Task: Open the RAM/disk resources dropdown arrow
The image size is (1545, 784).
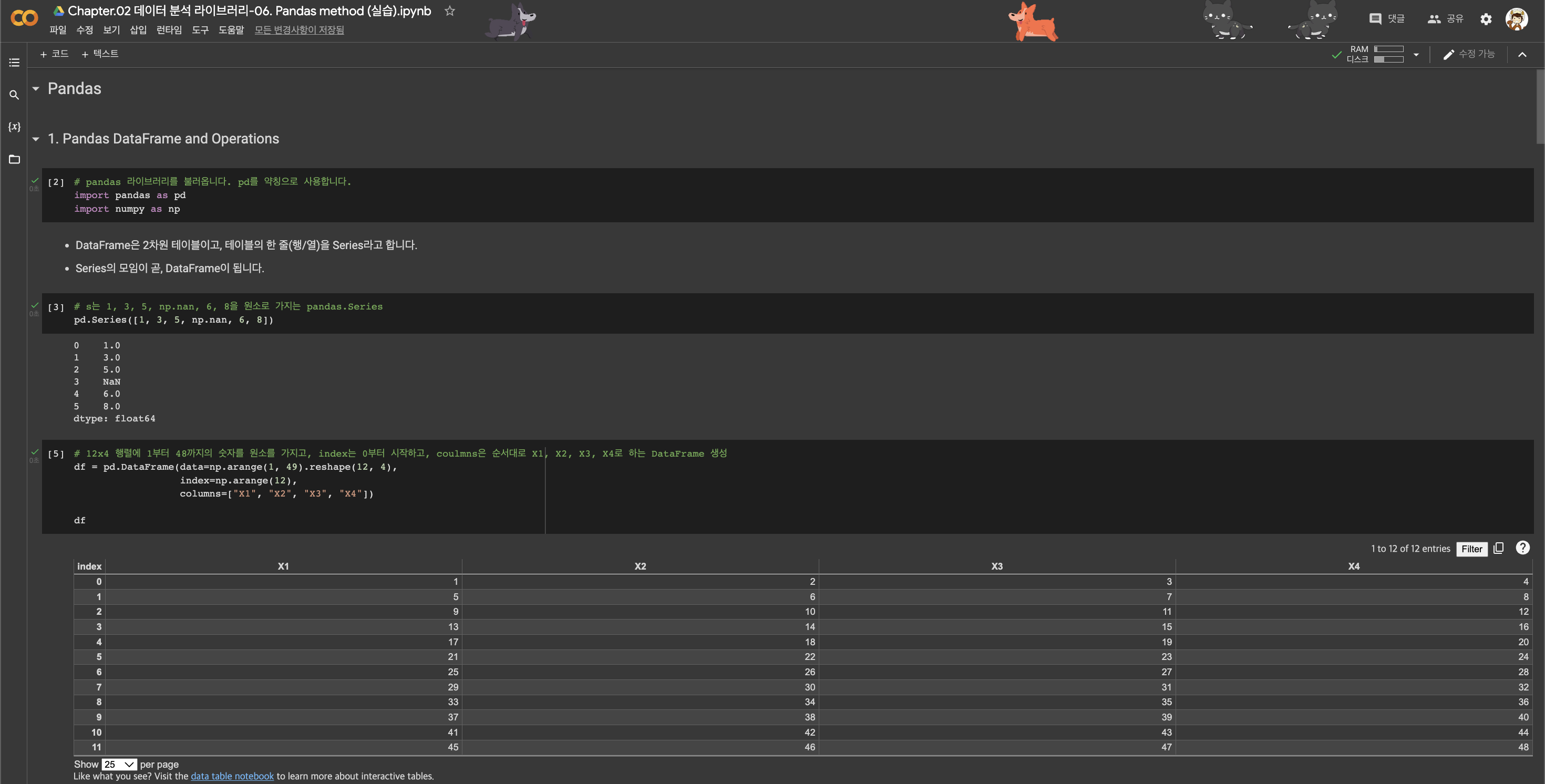Action: point(1416,55)
